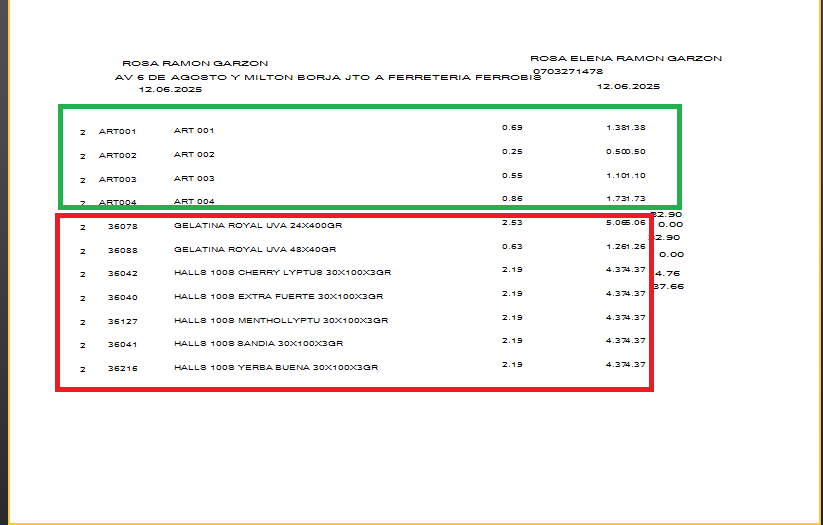Select the right-side date under the ID number
823x525 pixels.
coord(628,87)
